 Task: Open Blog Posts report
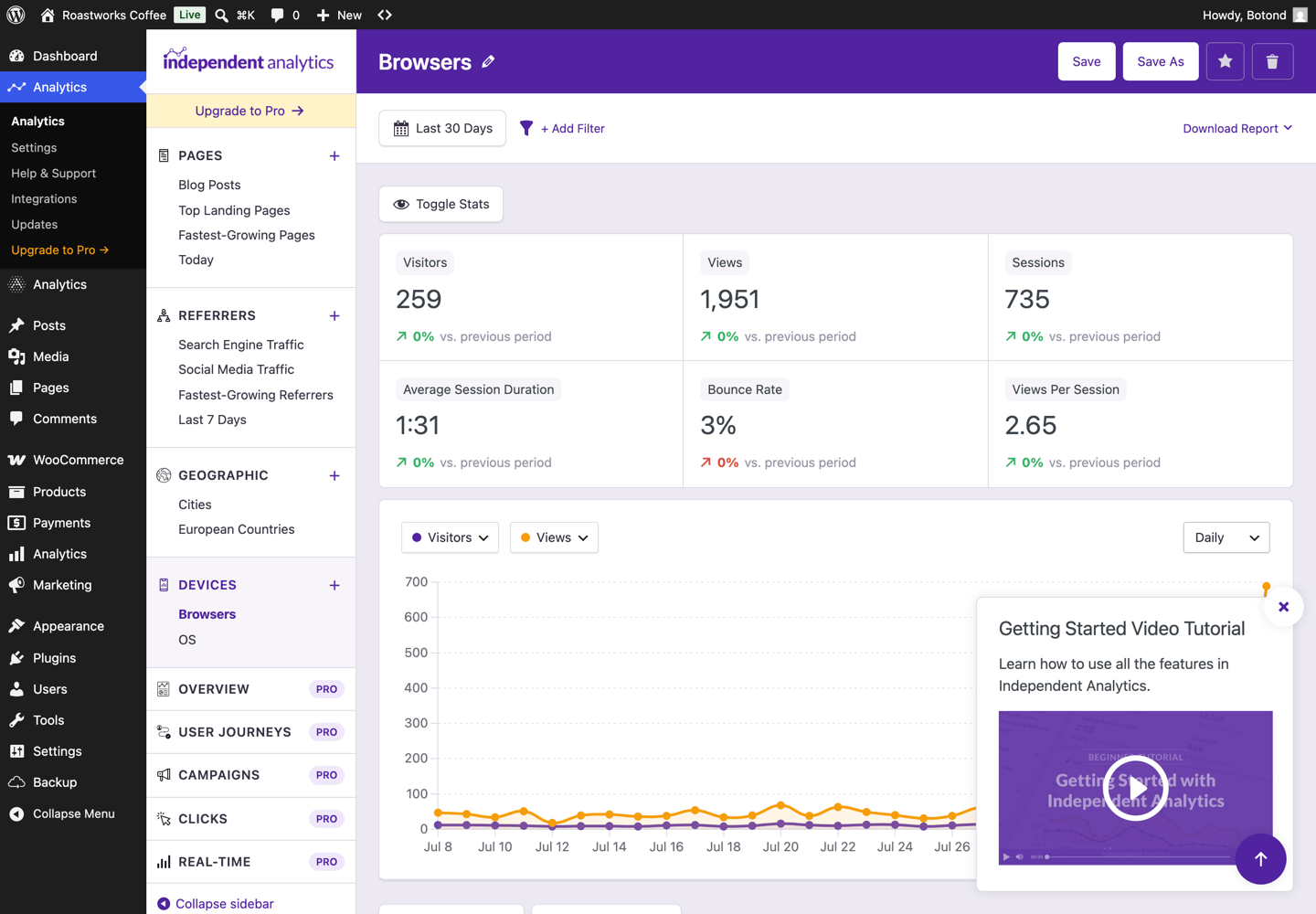click(209, 185)
